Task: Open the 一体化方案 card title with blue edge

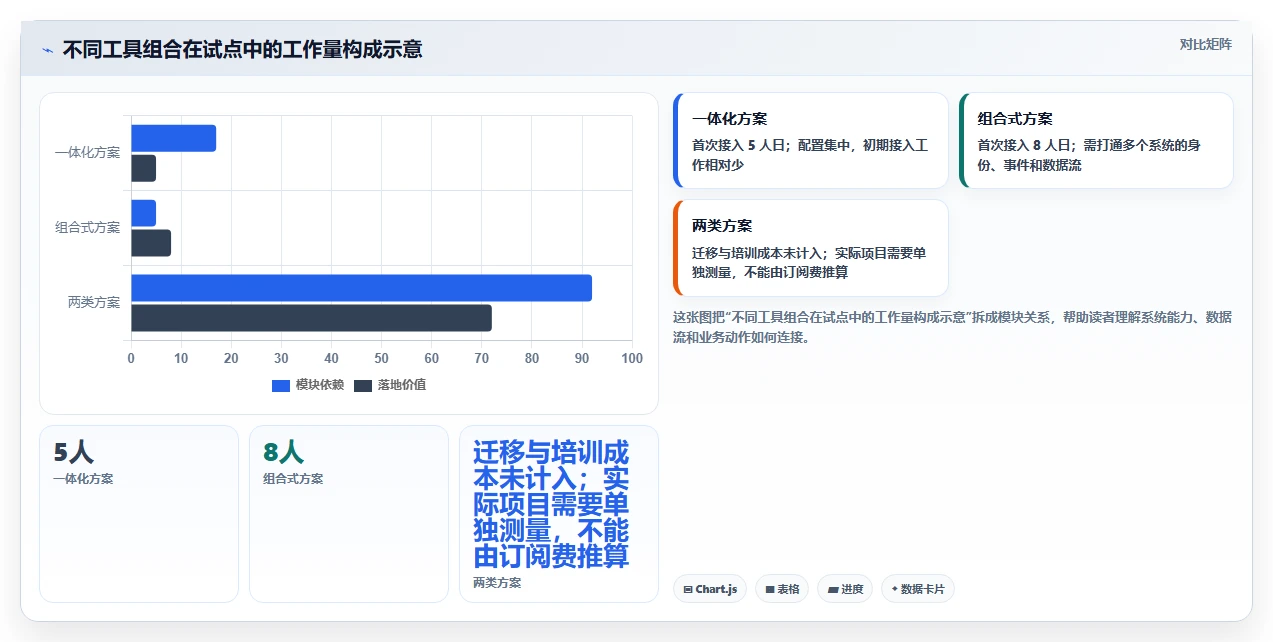Action: [x=729, y=119]
